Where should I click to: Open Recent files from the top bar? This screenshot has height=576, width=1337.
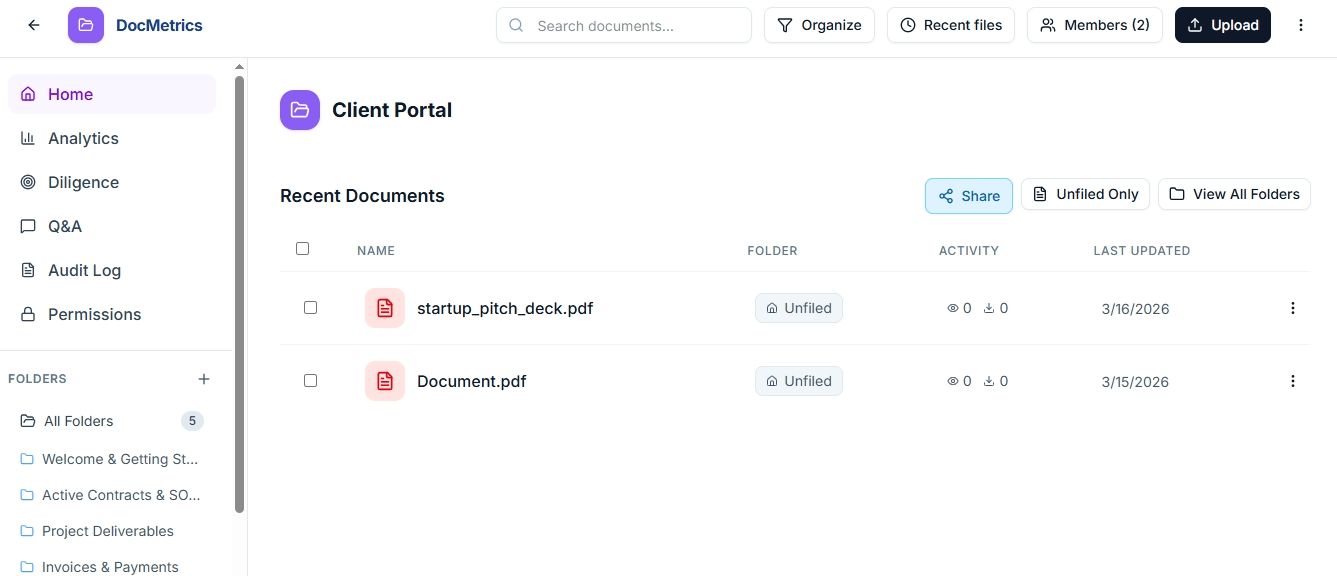(950, 24)
